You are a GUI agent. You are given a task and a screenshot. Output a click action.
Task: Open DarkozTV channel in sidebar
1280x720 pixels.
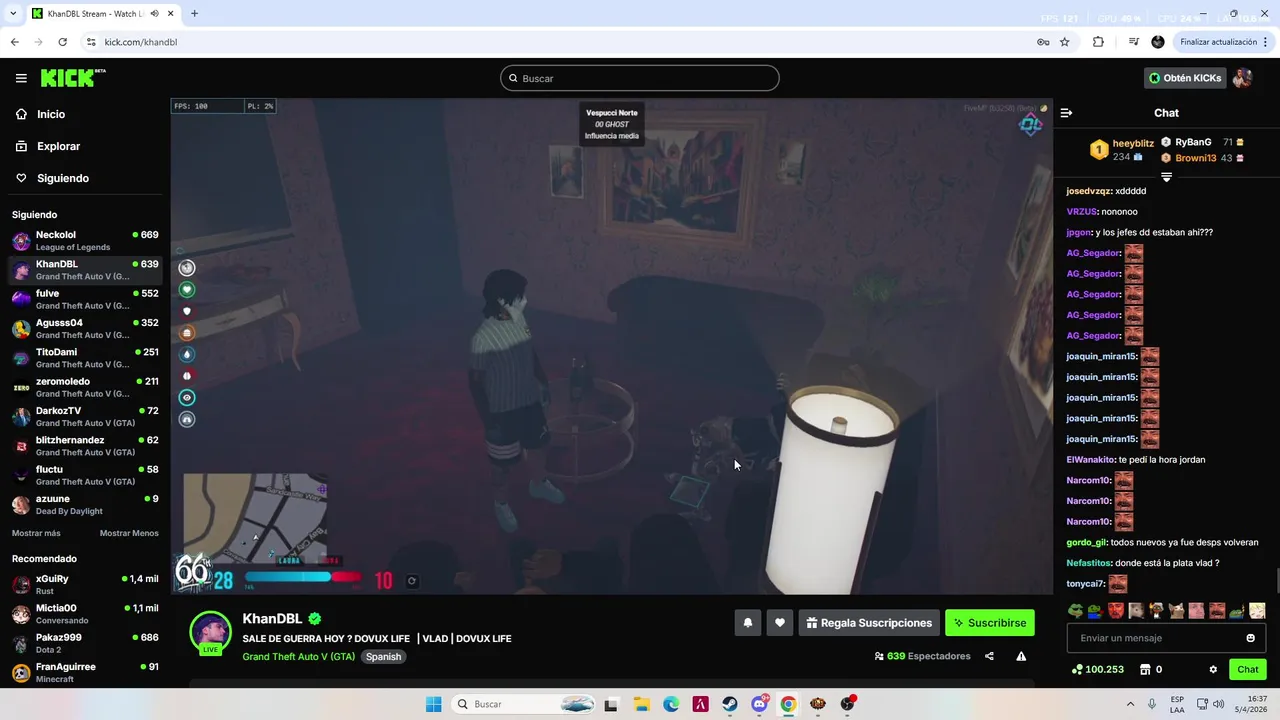pyautogui.click(x=85, y=417)
